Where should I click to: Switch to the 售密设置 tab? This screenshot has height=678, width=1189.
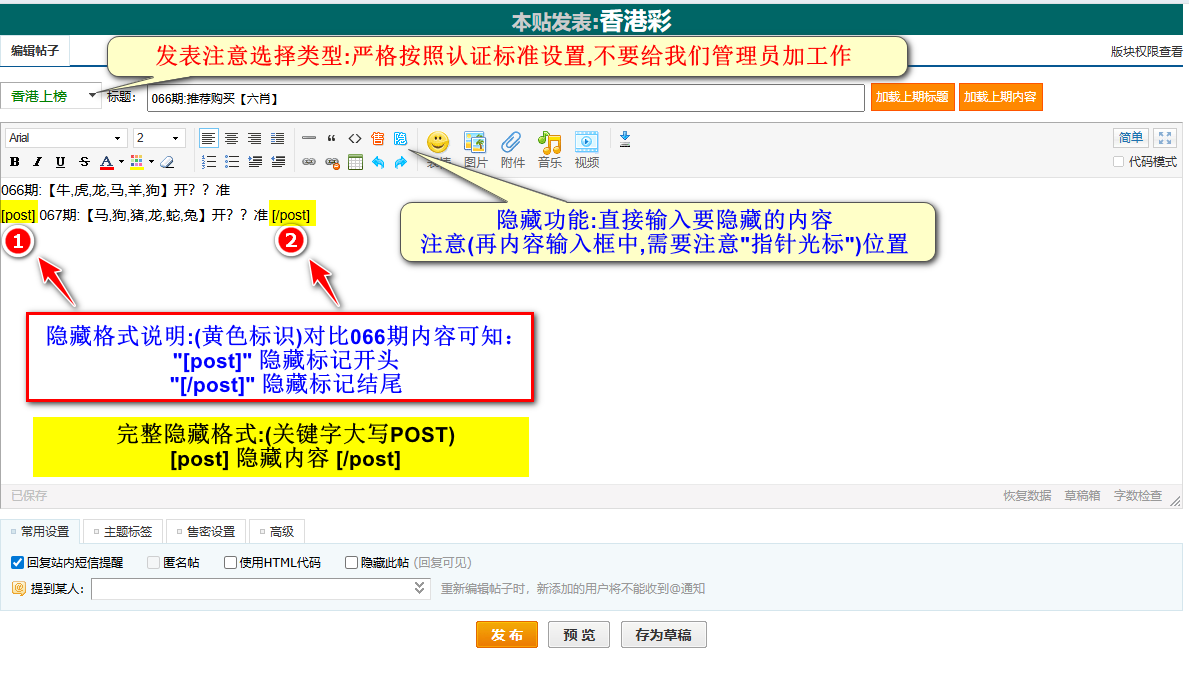click(x=207, y=532)
